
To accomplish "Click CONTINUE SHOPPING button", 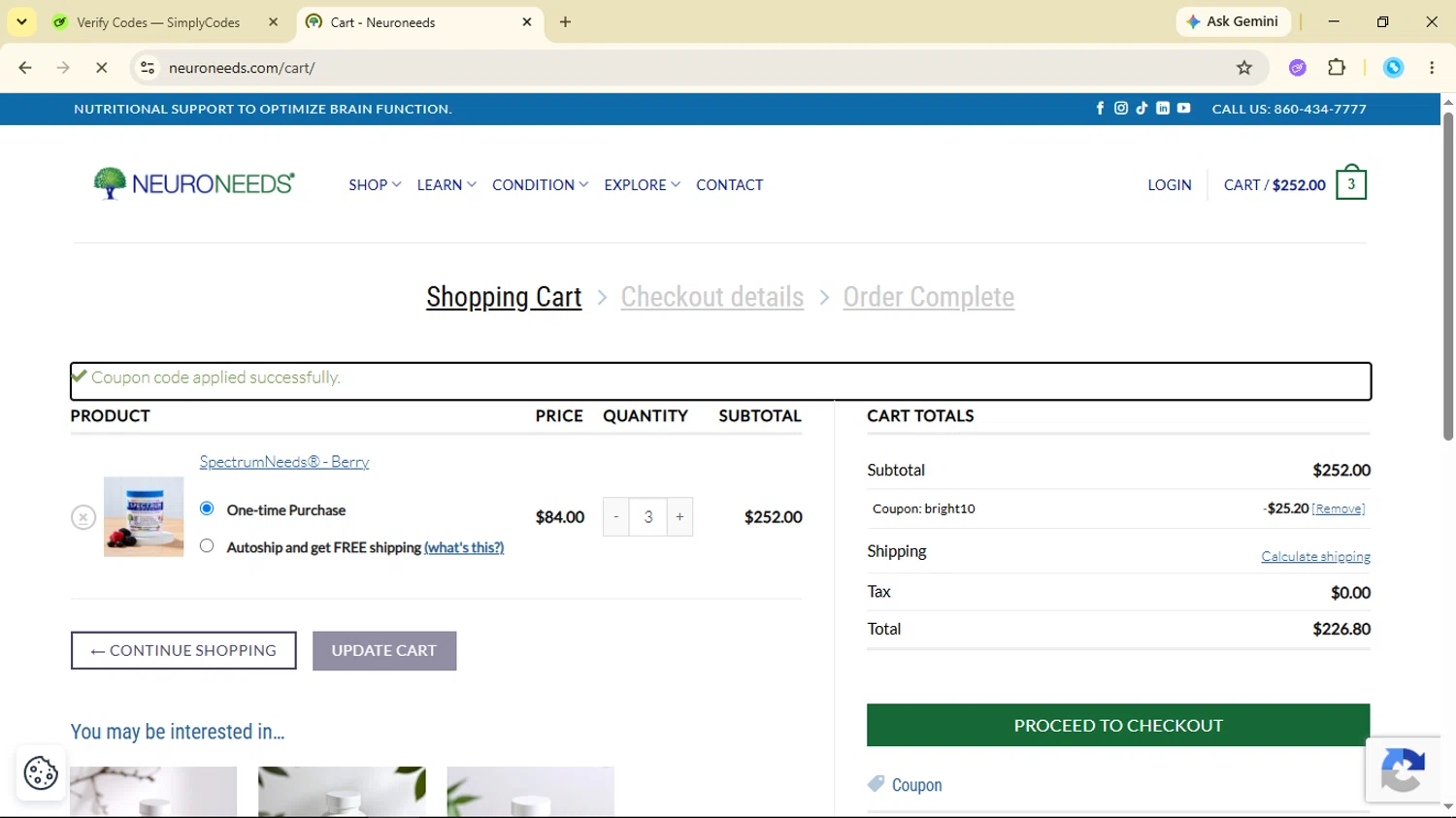I will [x=183, y=650].
